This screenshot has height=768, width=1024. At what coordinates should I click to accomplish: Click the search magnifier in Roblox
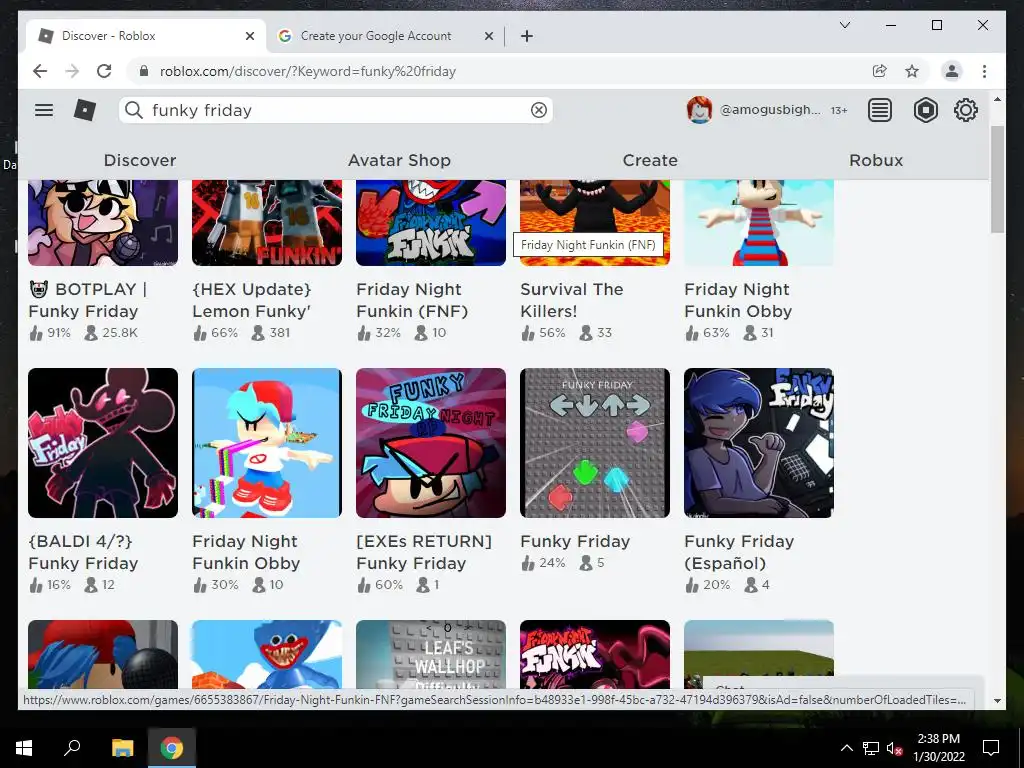(134, 110)
